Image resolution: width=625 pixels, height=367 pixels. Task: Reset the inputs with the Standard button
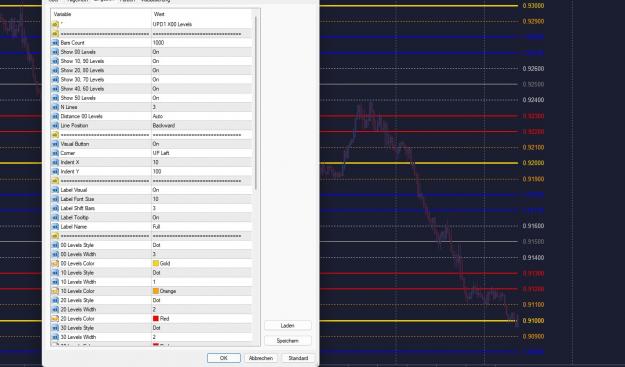point(298,358)
